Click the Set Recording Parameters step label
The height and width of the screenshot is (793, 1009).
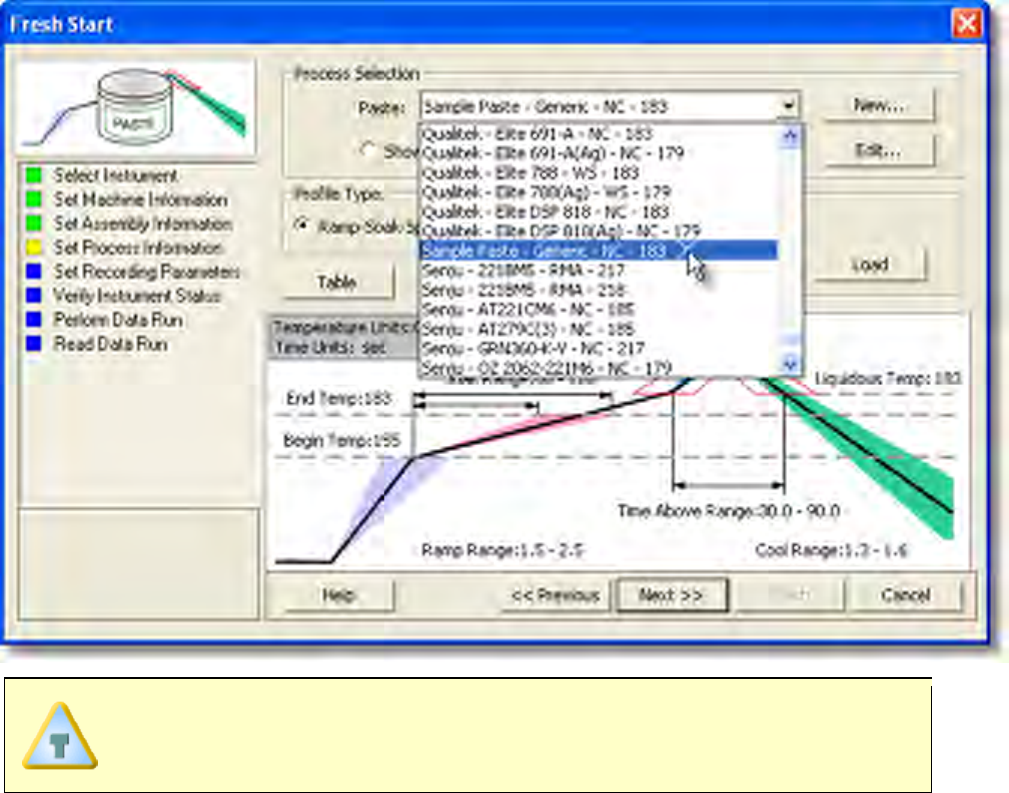pyautogui.click(x=147, y=272)
